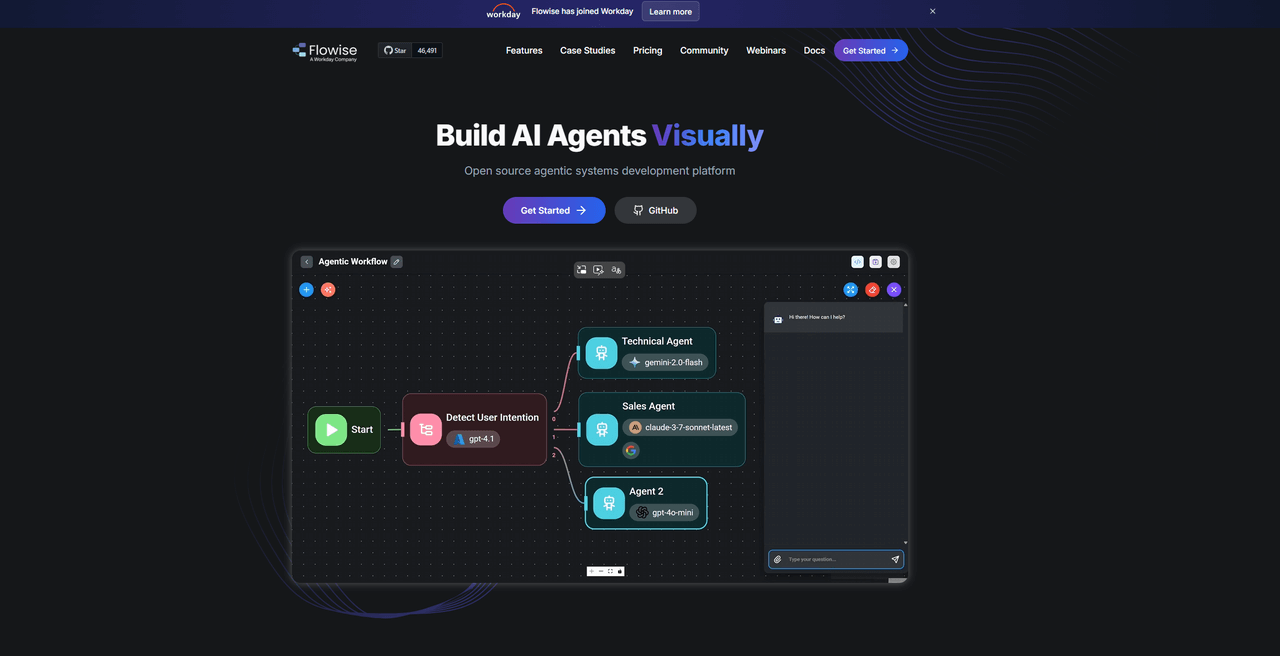Click the green Start node play icon
Image resolution: width=1280 pixels, height=656 pixels.
coord(331,430)
